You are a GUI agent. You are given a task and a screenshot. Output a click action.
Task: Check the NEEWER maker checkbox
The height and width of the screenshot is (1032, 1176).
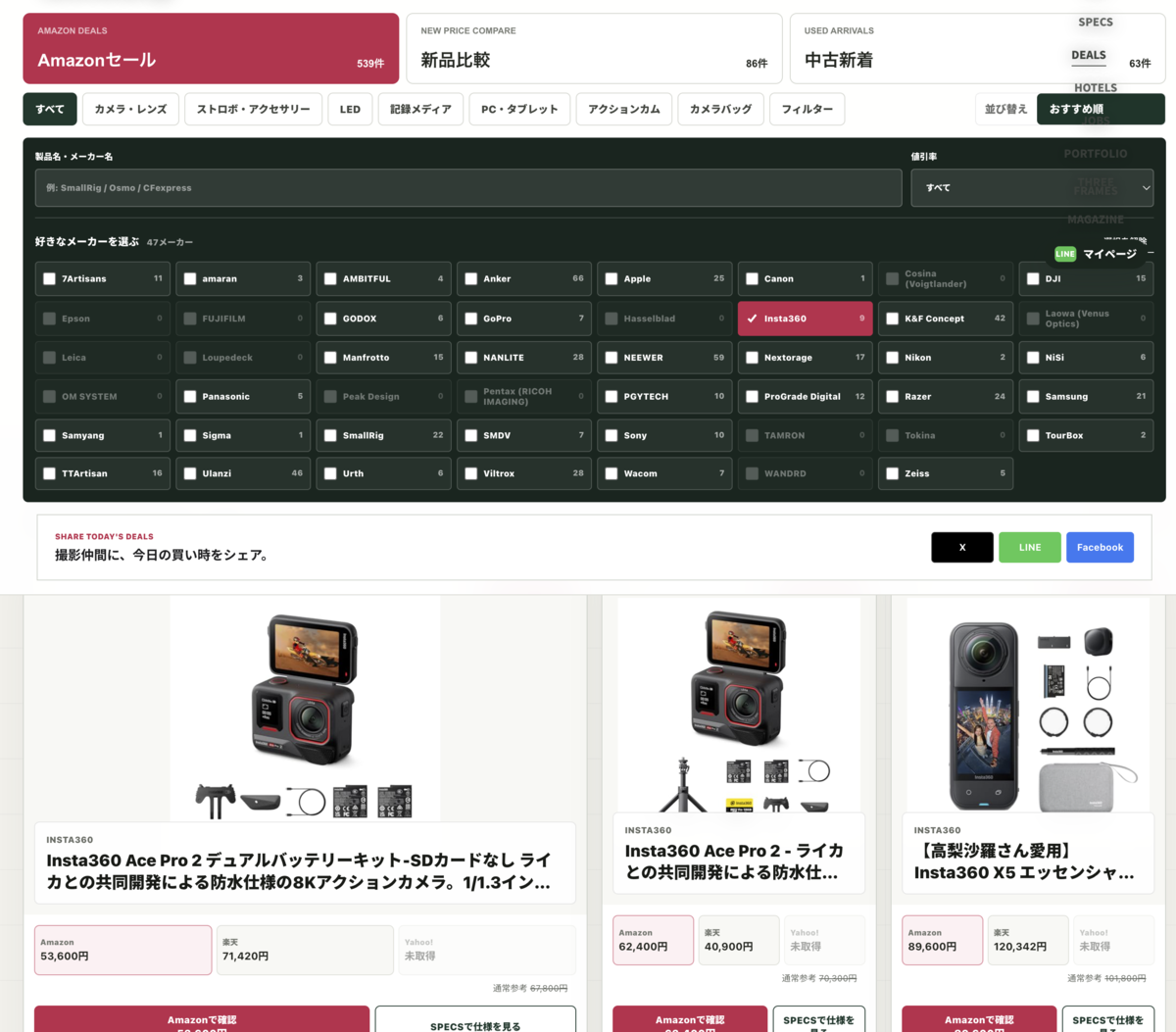(x=612, y=358)
